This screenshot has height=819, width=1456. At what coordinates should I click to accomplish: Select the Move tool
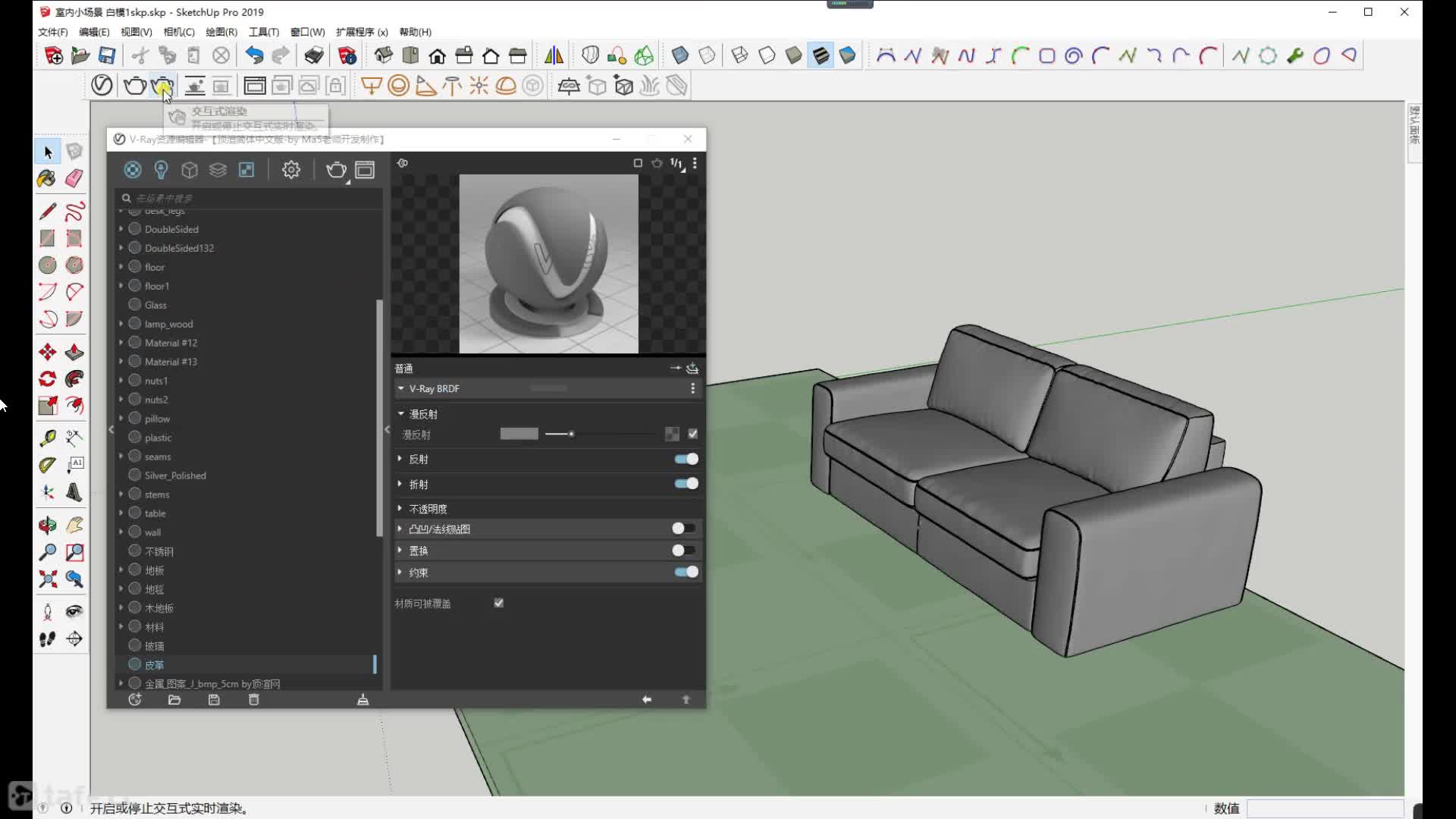(47, 352)
